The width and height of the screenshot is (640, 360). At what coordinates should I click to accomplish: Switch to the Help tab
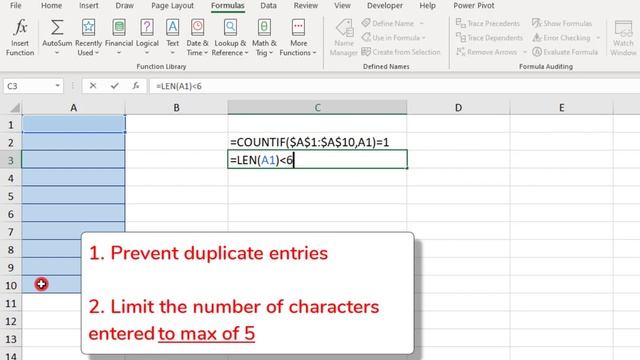click(x=427, y=5)
